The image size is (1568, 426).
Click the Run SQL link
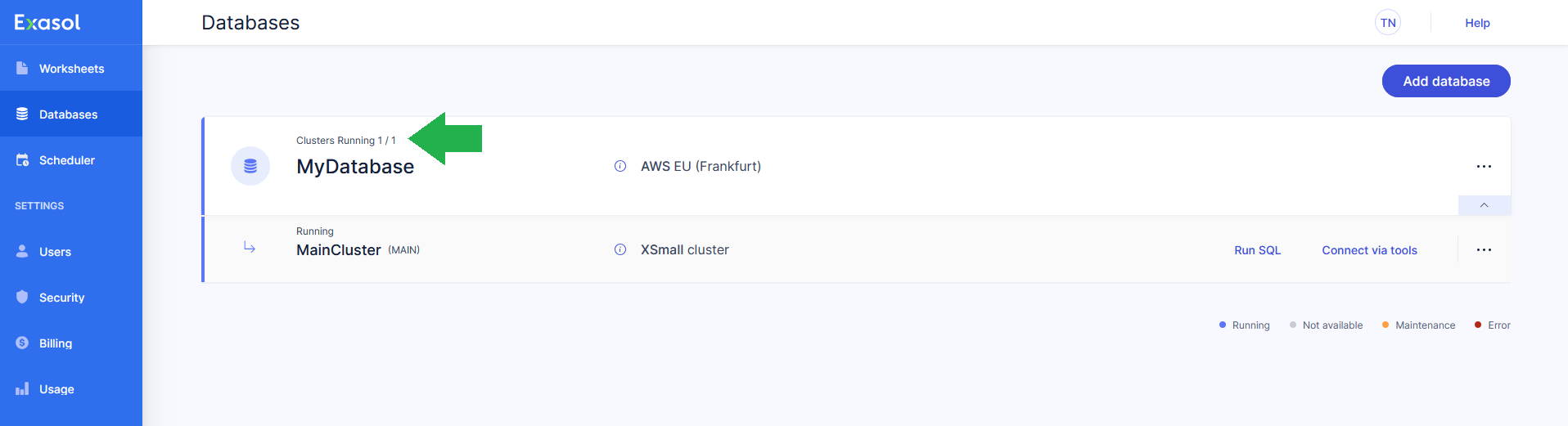(1257, 250)
